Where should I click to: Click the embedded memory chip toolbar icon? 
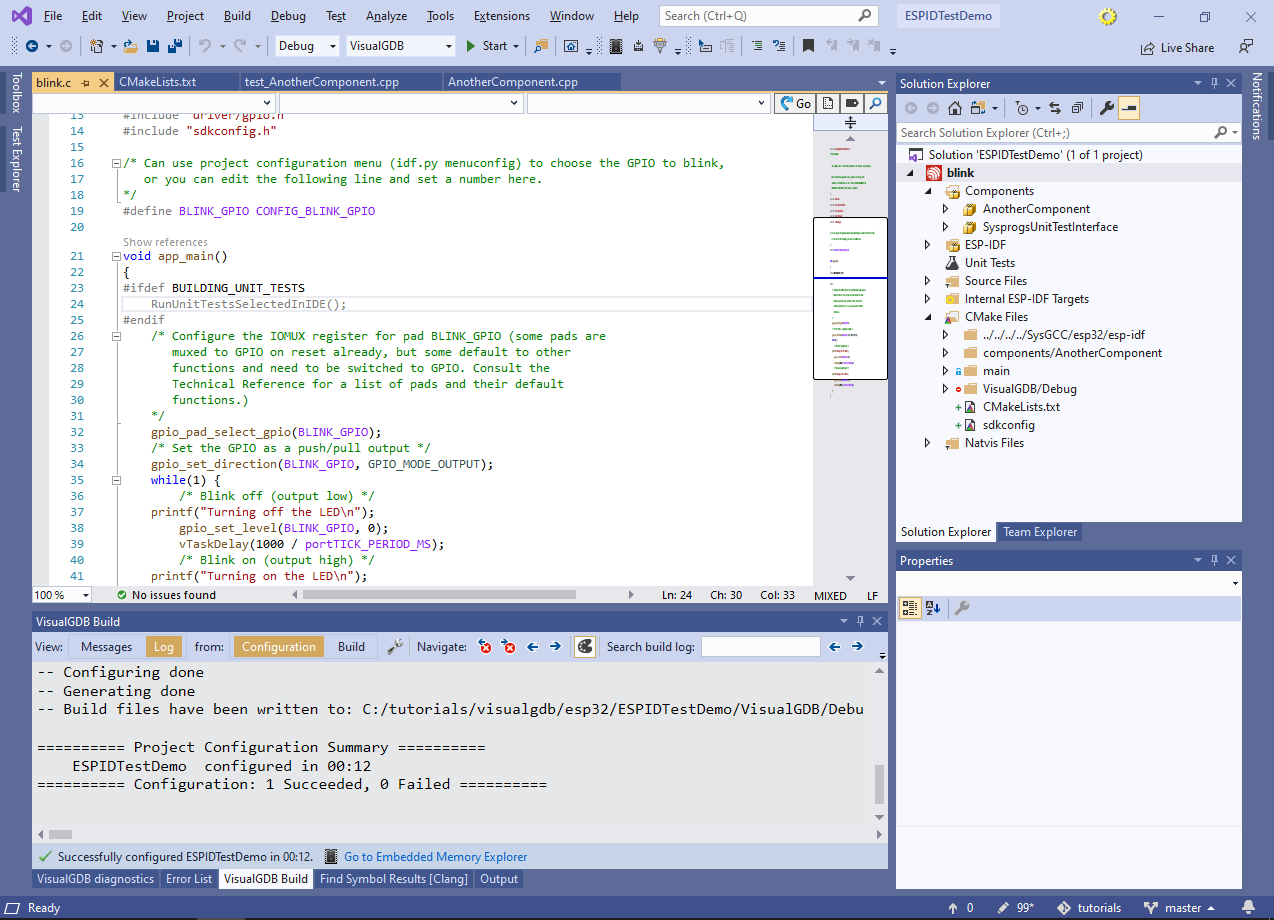click(x=615, y=46)
